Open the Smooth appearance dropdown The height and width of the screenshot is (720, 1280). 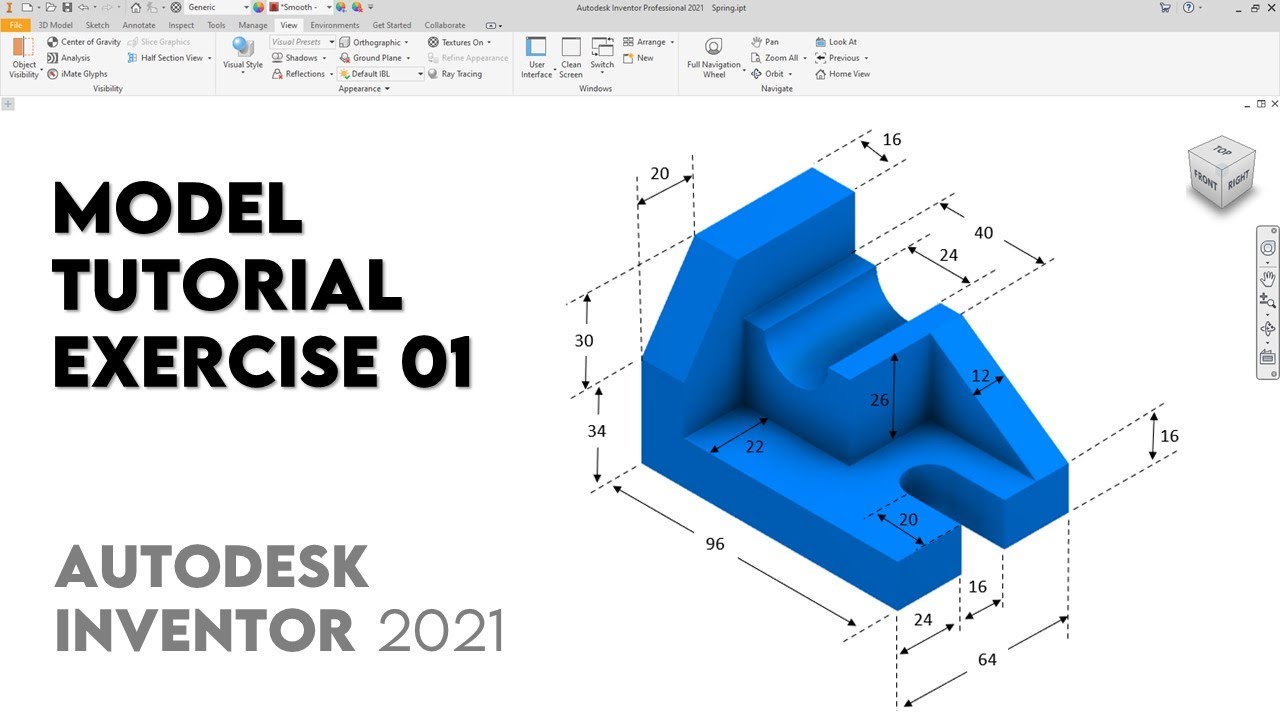(300, 7)
